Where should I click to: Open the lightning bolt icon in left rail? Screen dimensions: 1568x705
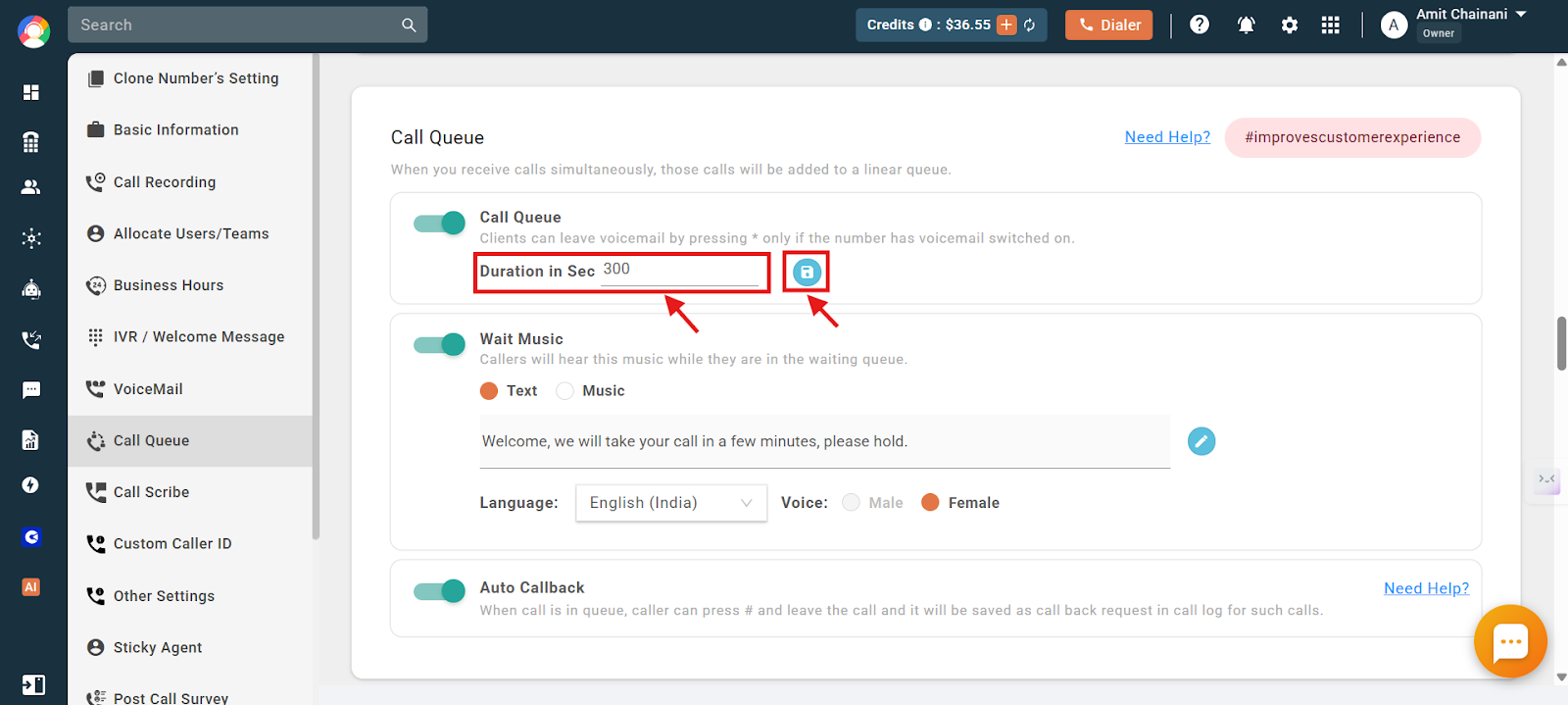[31, 485]
